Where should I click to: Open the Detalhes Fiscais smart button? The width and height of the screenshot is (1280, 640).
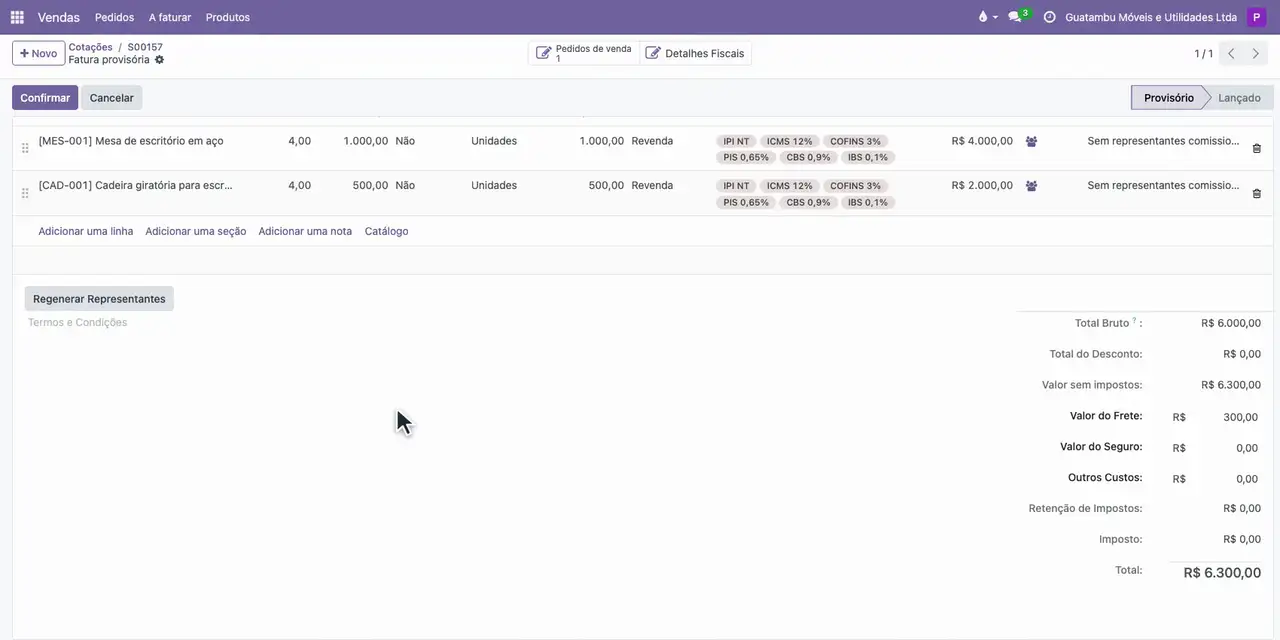tap(695, 53)
